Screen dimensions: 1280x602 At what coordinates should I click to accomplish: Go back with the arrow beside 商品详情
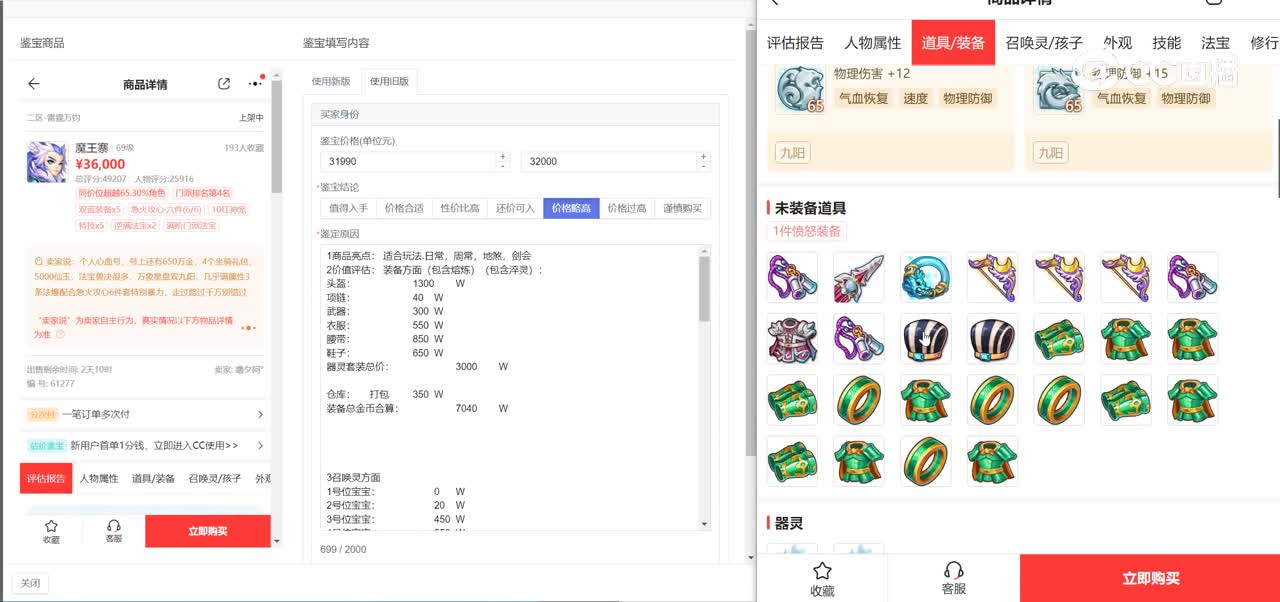click(34, 84)
